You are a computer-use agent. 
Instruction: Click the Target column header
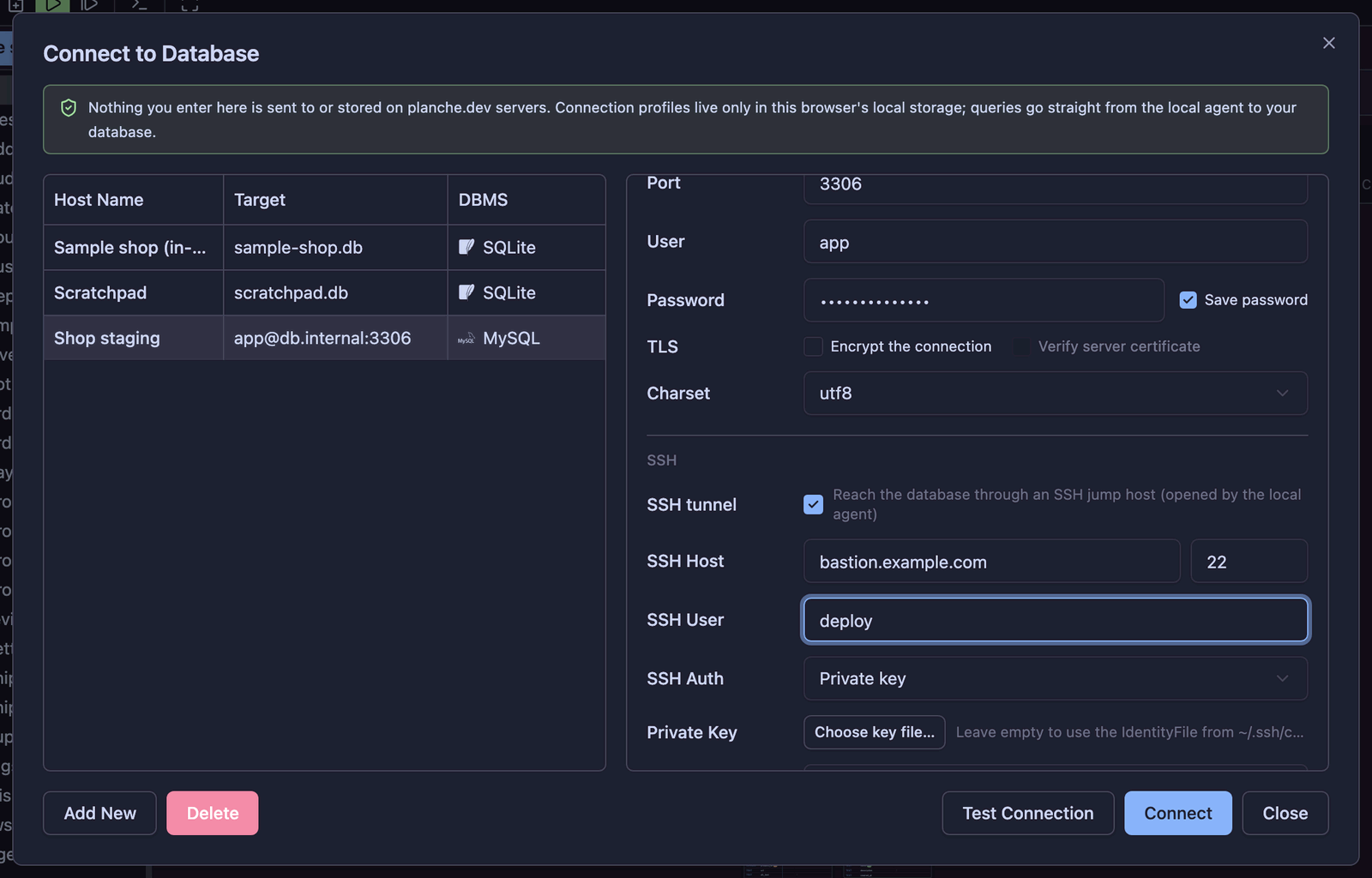(x=335, y=200)
